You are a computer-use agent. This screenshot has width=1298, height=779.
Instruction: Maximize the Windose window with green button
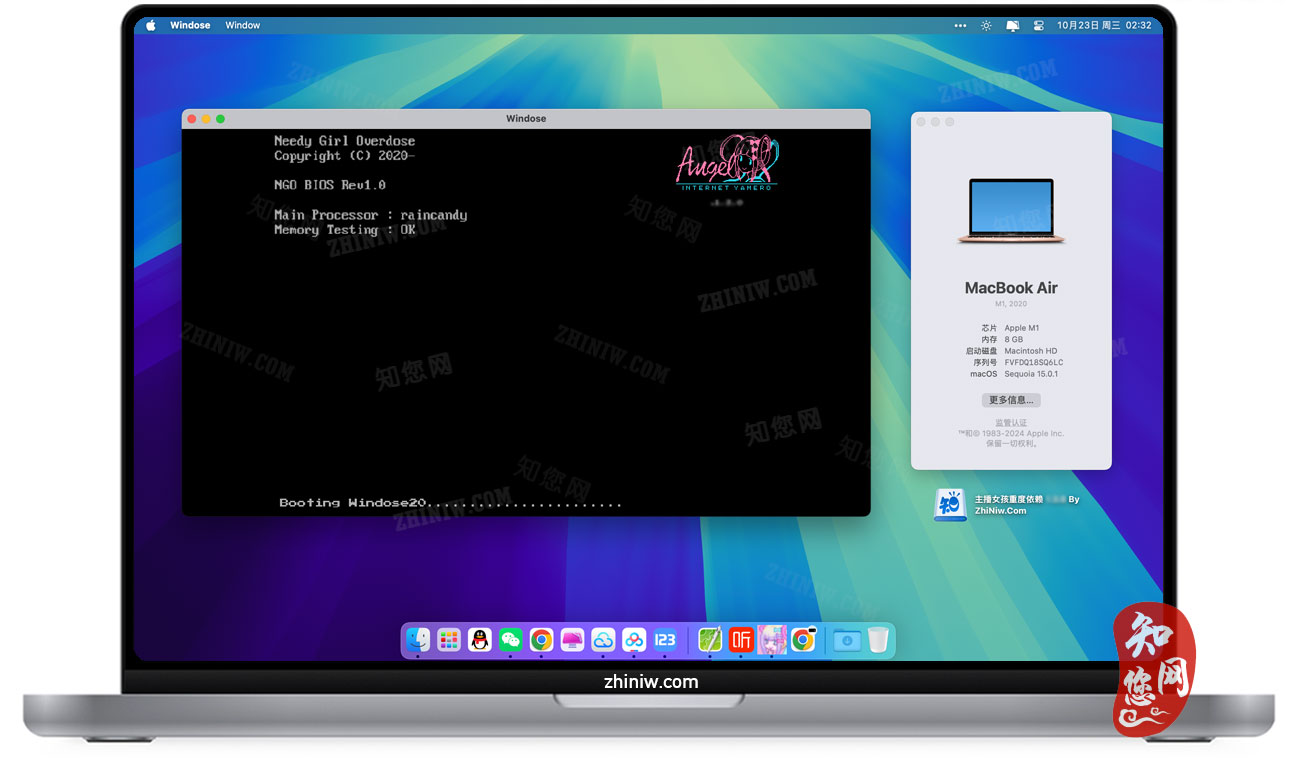click(x=220, y=119)
